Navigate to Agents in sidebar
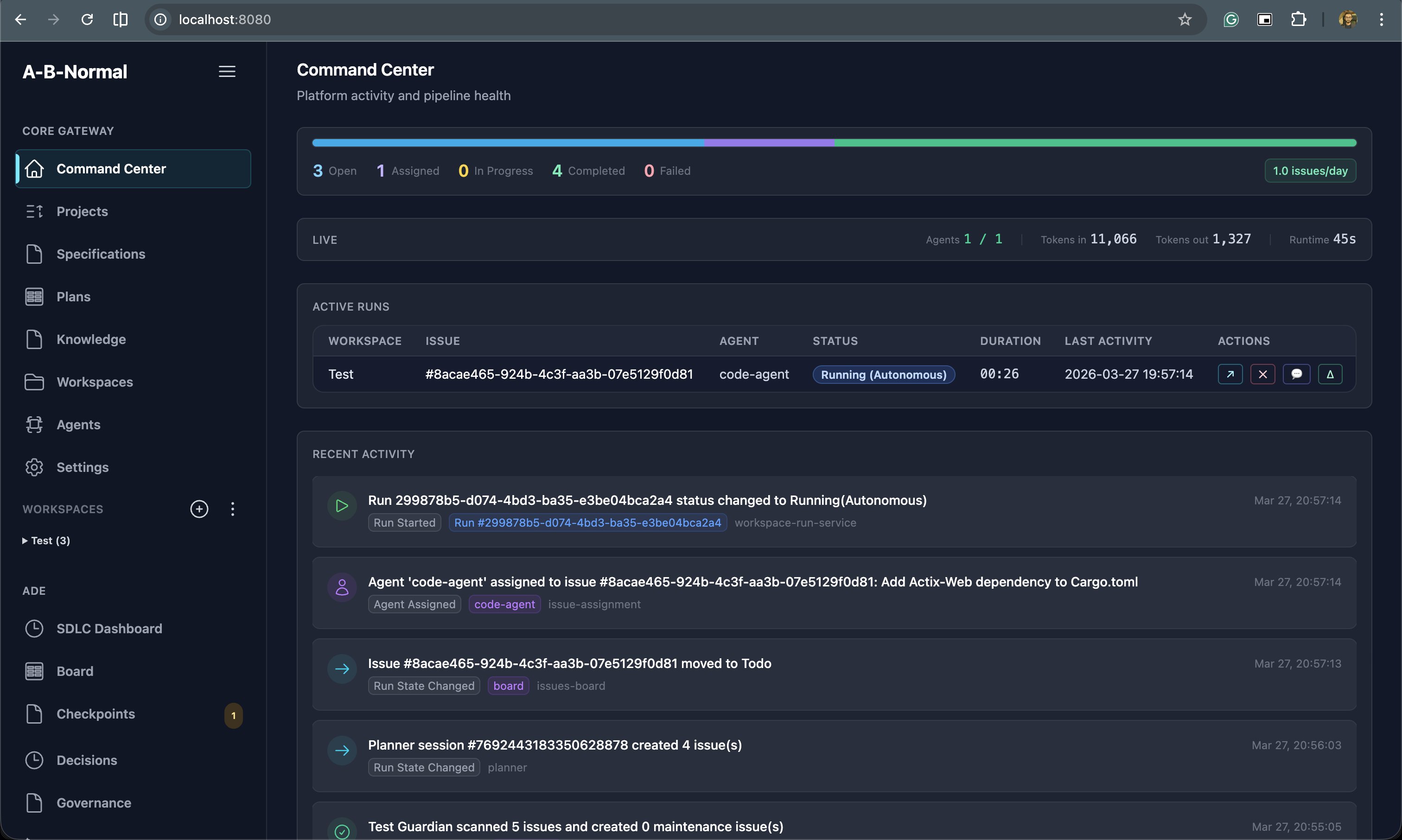This screenshot has width=1402, height=840. tap(78, 425)
